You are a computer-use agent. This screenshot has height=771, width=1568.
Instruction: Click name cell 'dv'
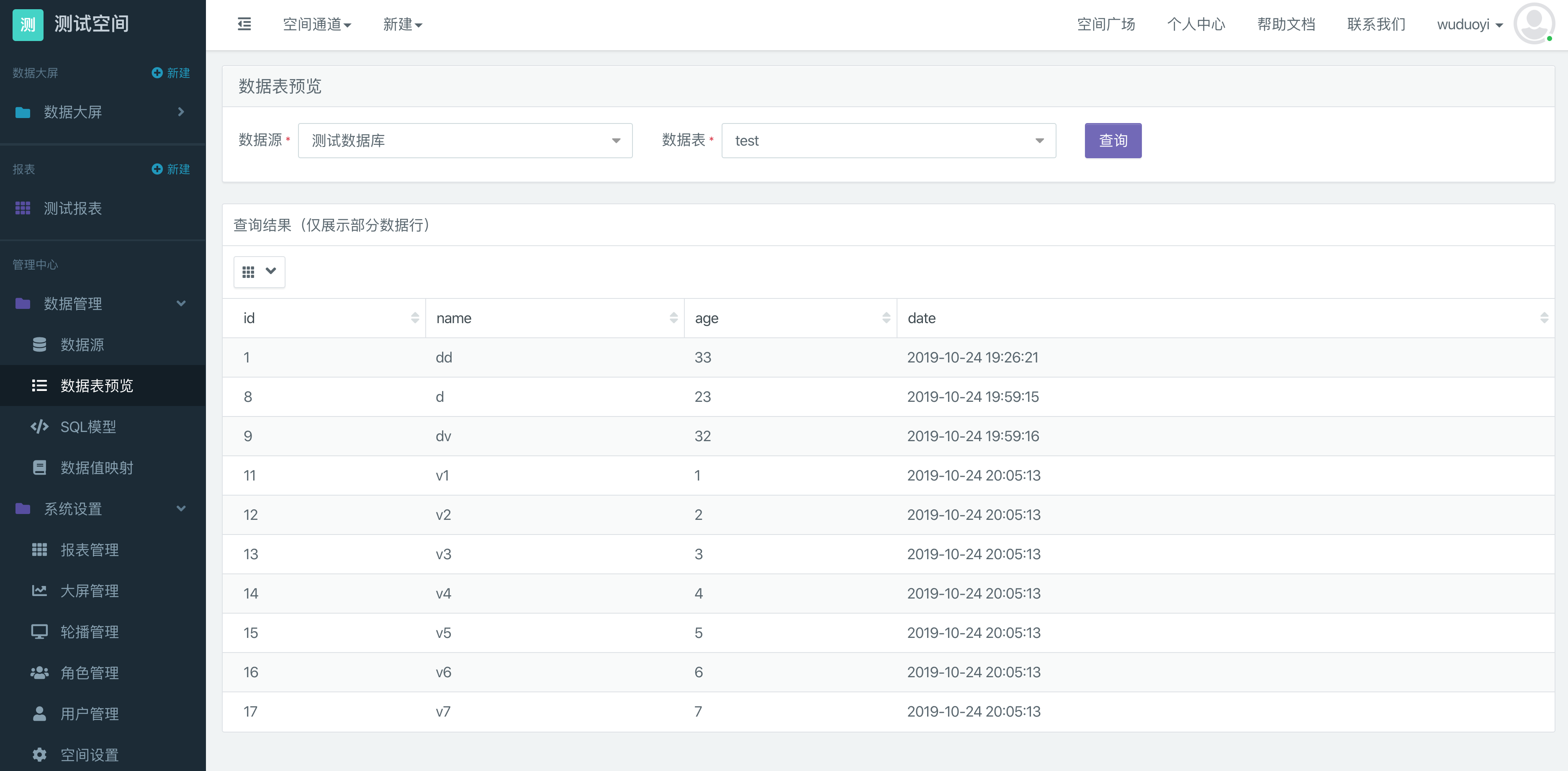coord(443,436)
